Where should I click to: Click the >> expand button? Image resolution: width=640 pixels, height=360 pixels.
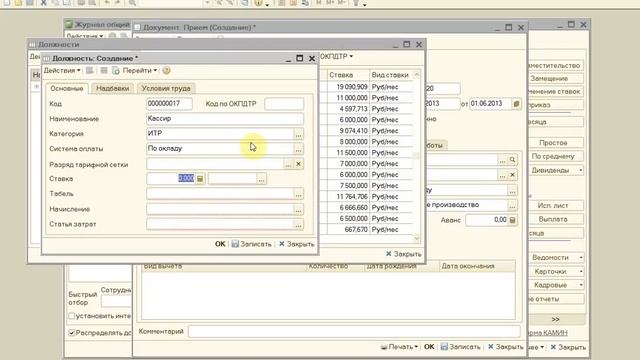point(556,319)
